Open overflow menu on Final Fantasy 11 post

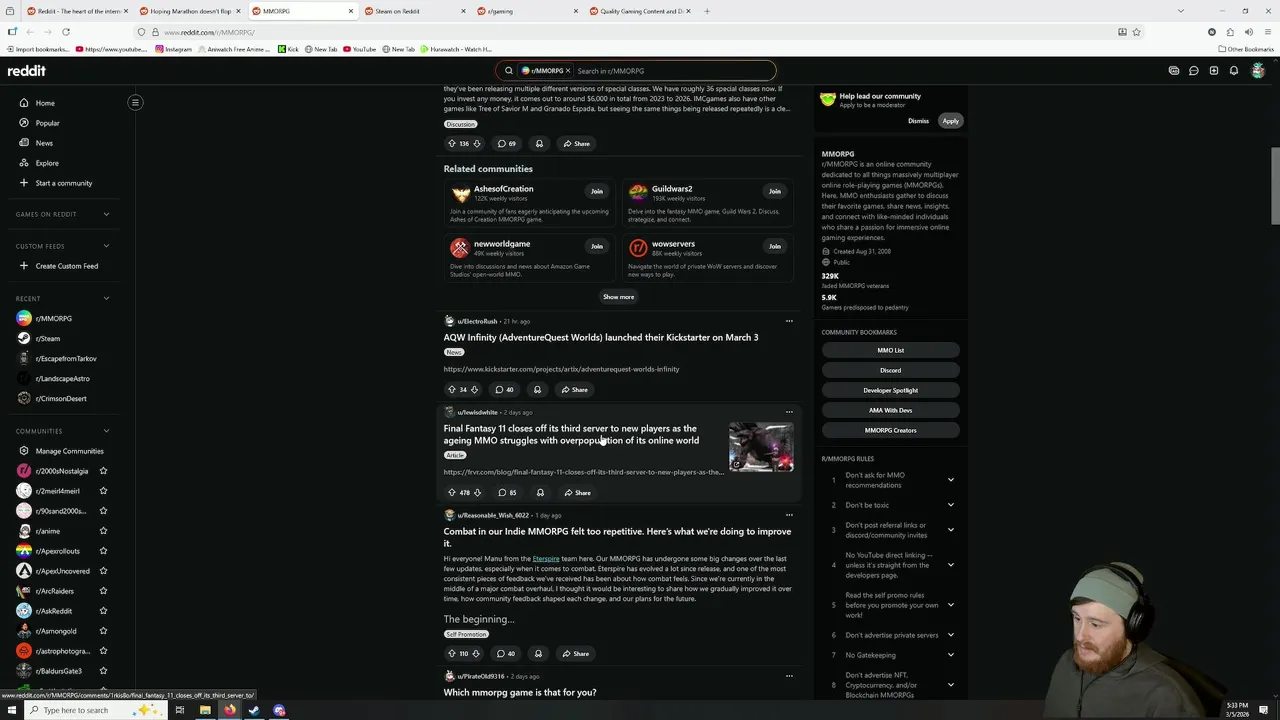(789, 412)
